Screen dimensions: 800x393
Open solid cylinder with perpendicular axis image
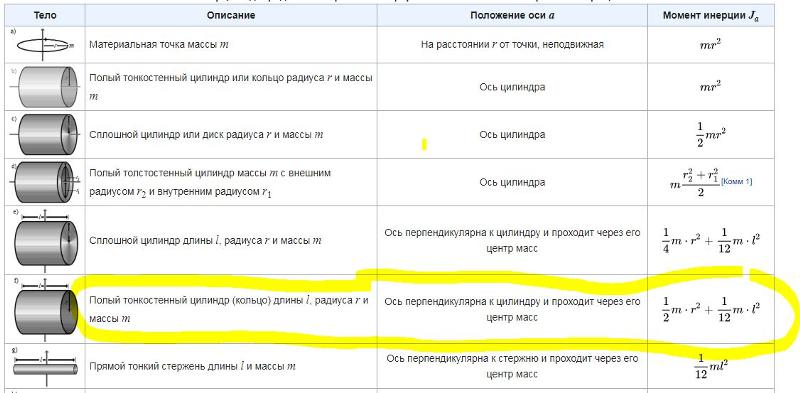point(45,240)
